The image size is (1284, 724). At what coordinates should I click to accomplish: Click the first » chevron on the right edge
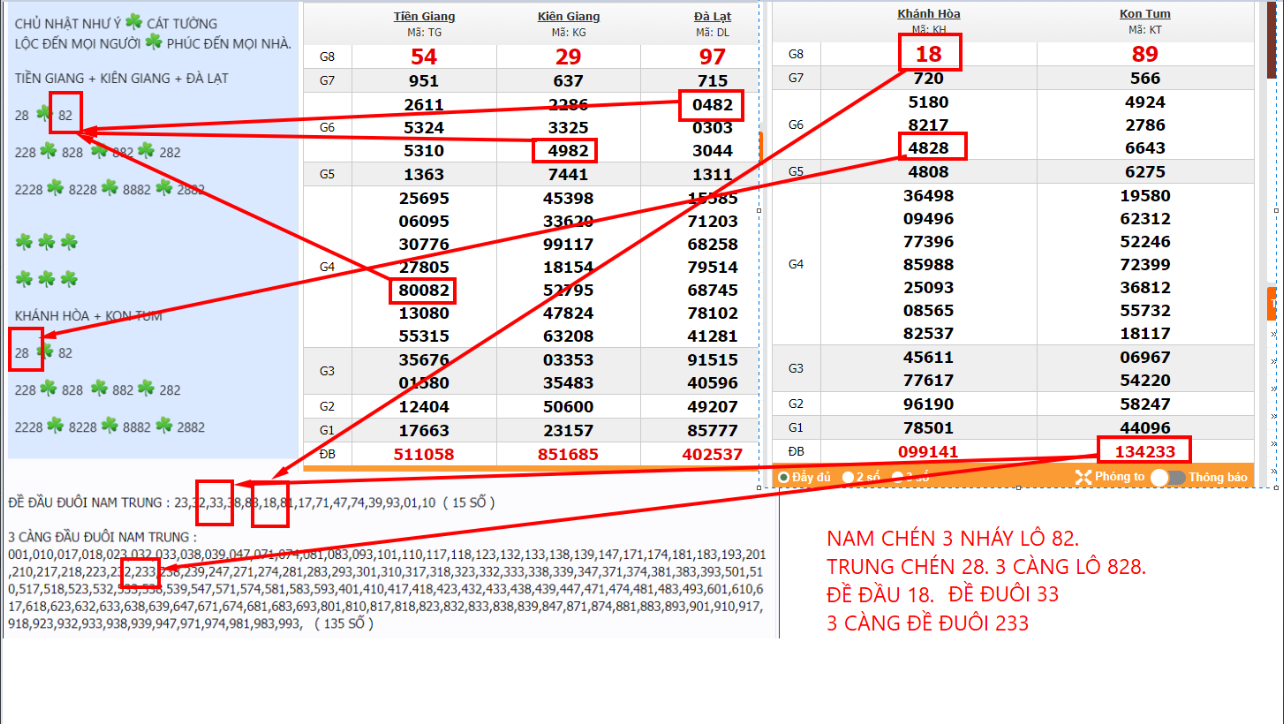(1273, 333)
